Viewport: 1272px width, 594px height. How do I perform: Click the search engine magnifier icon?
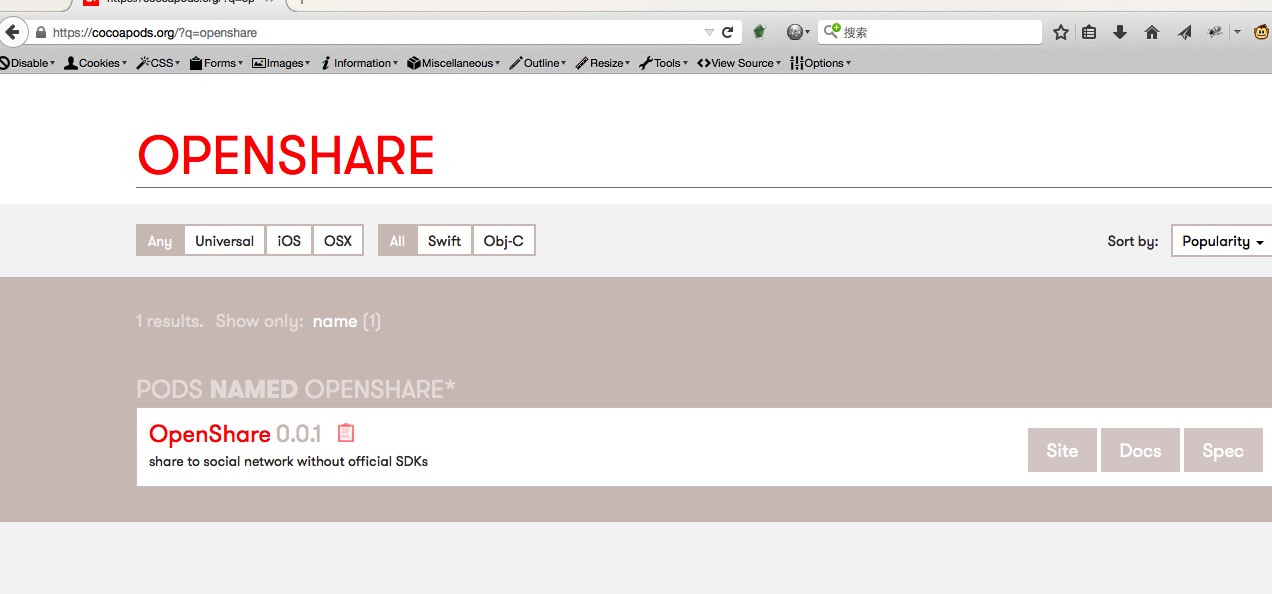tap(831, 32)
